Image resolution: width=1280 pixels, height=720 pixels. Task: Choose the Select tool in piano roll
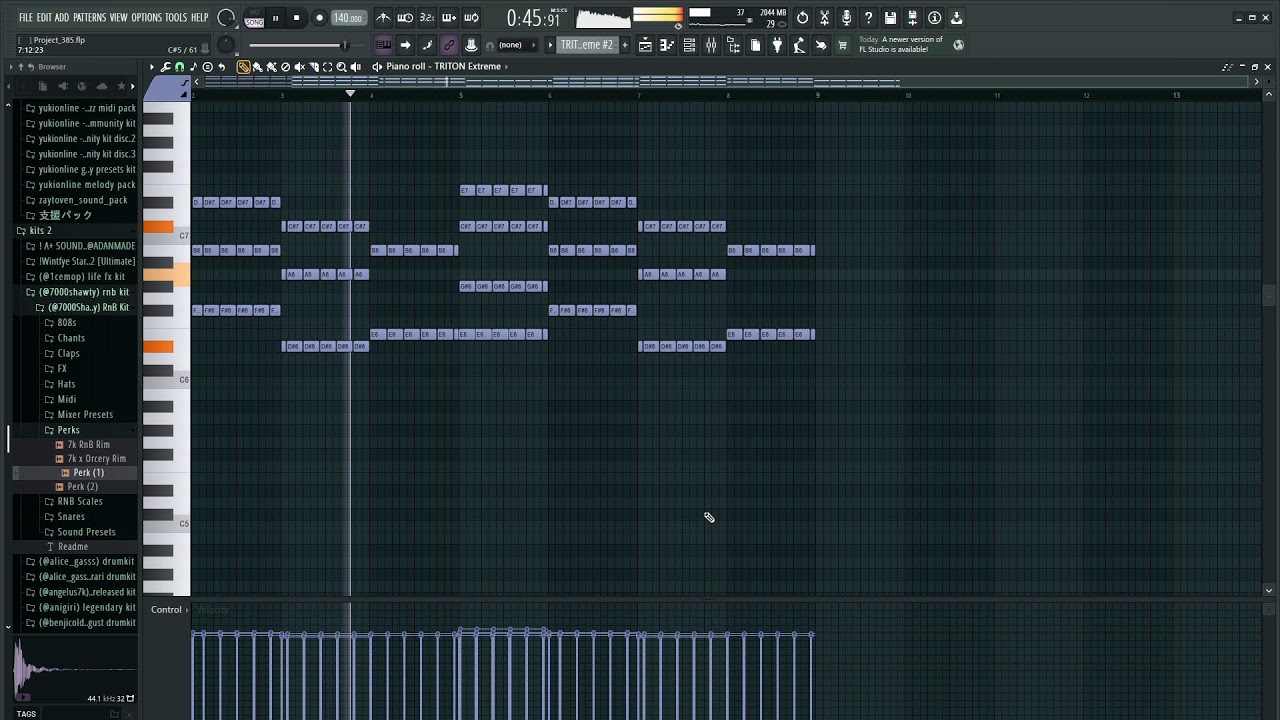[x=327, y=67]
